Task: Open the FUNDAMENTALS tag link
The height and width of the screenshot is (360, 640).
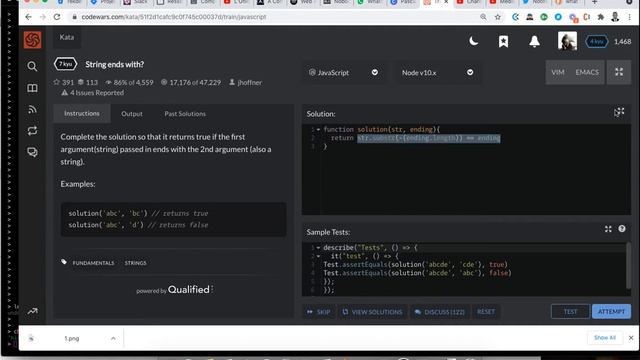Action: [x=93, y=263]
